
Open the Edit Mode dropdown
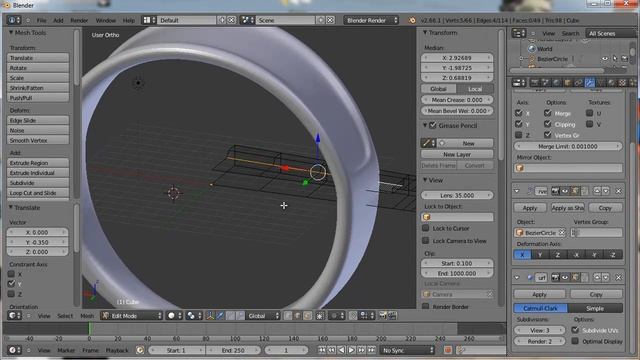131,316
